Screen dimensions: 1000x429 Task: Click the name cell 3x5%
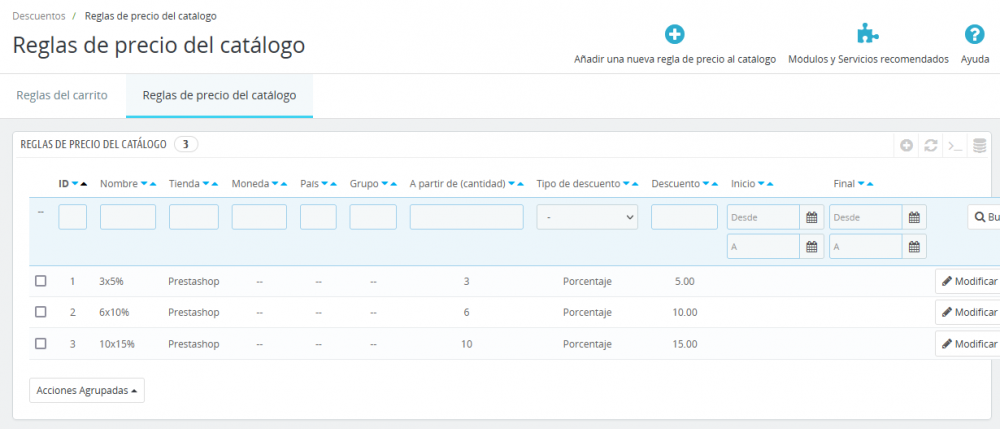pyautogui.click(x=114, y=281)
